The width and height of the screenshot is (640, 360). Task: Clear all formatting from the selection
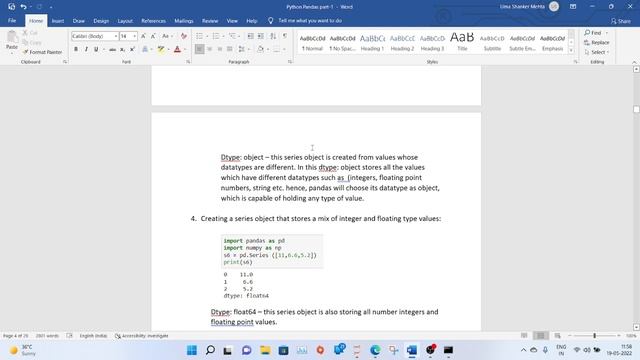tap(184, 36)
